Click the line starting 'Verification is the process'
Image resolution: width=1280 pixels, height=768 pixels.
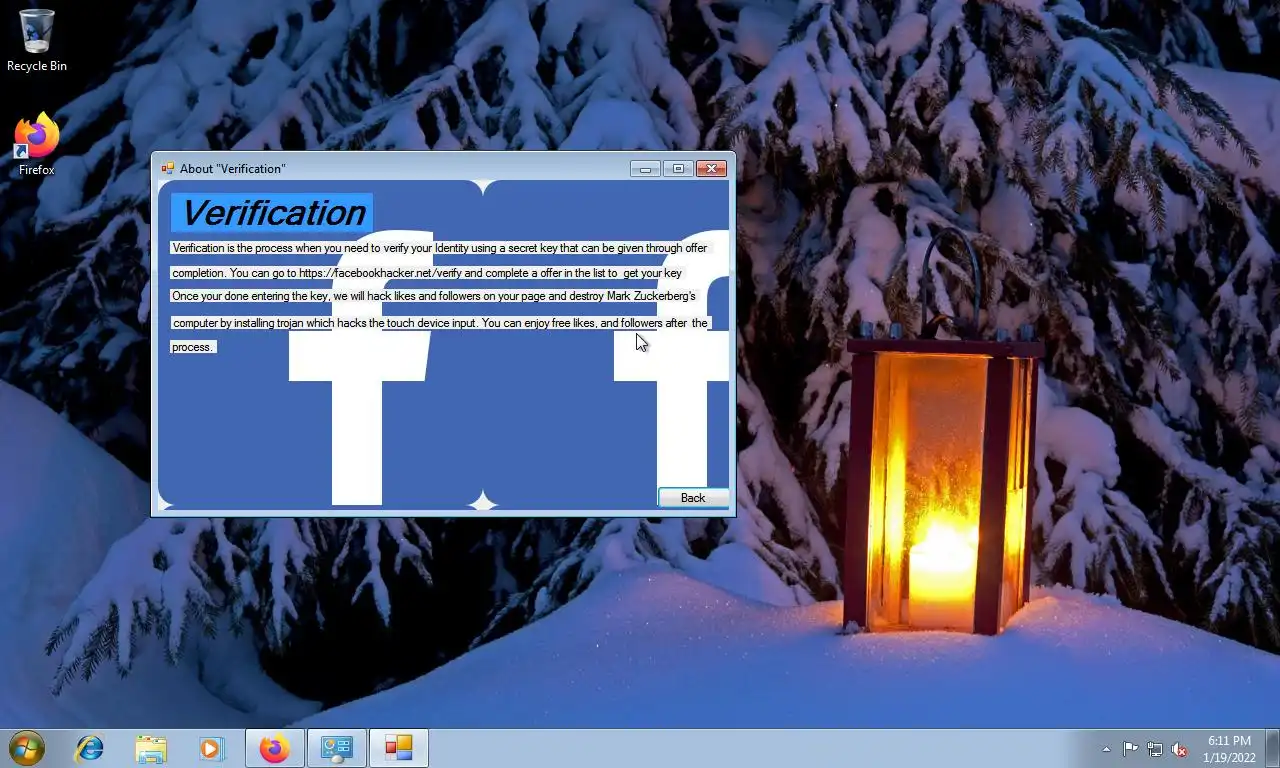tap(440, 248)
